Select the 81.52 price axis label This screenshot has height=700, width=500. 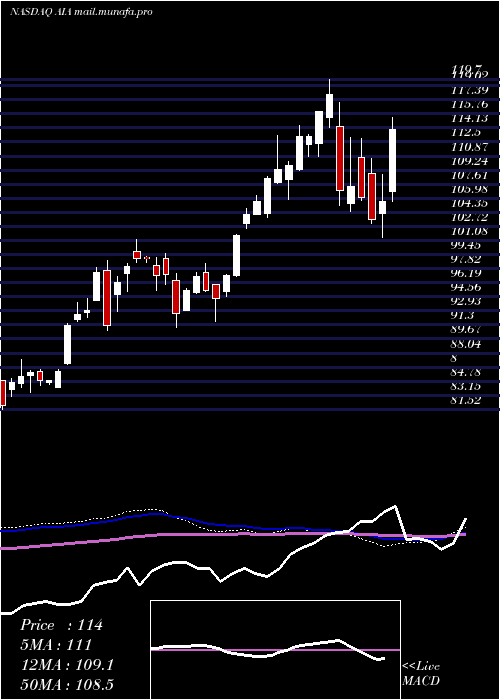(x=467, y=400)
